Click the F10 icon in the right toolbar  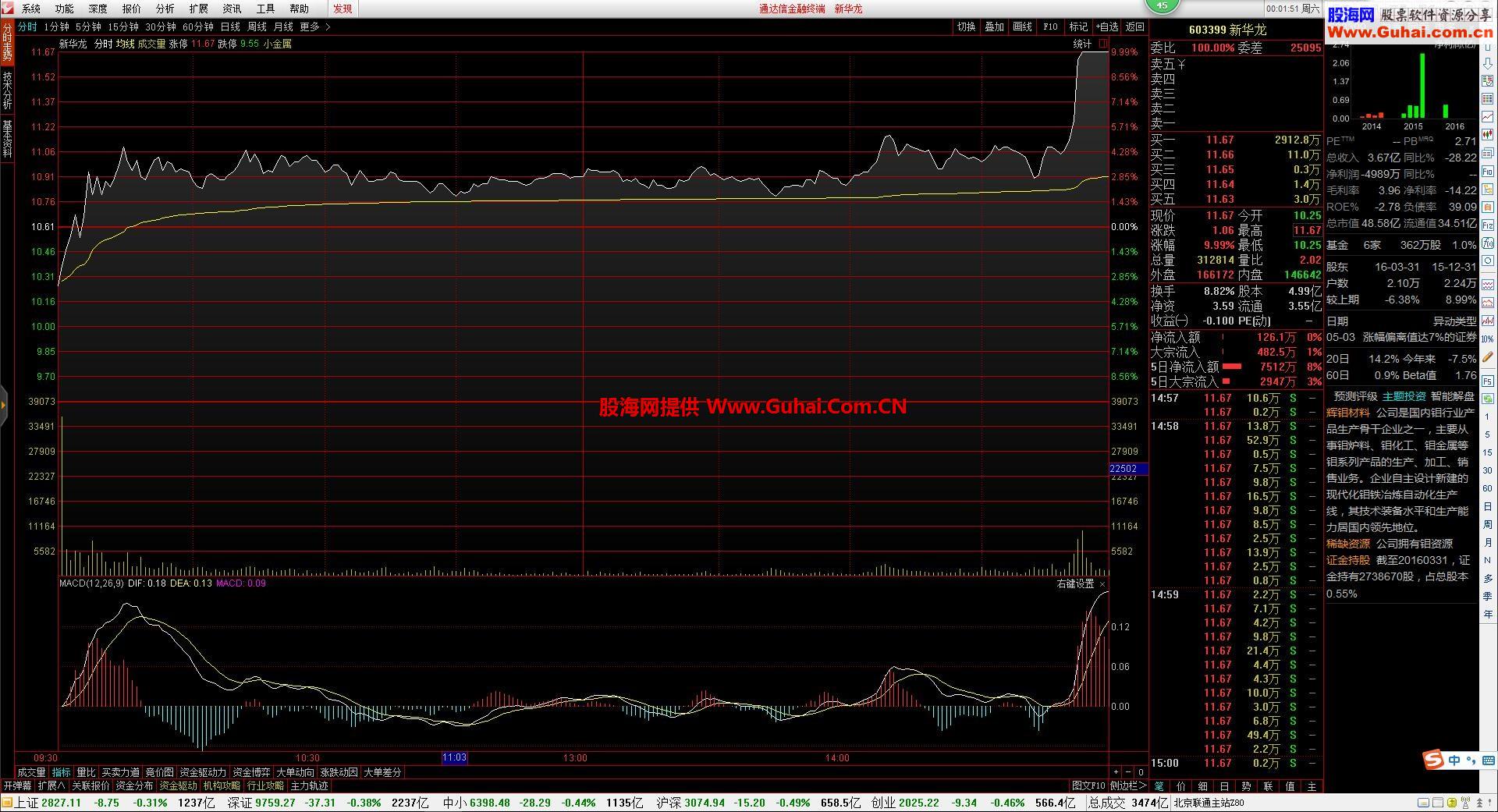point(1488,170)
